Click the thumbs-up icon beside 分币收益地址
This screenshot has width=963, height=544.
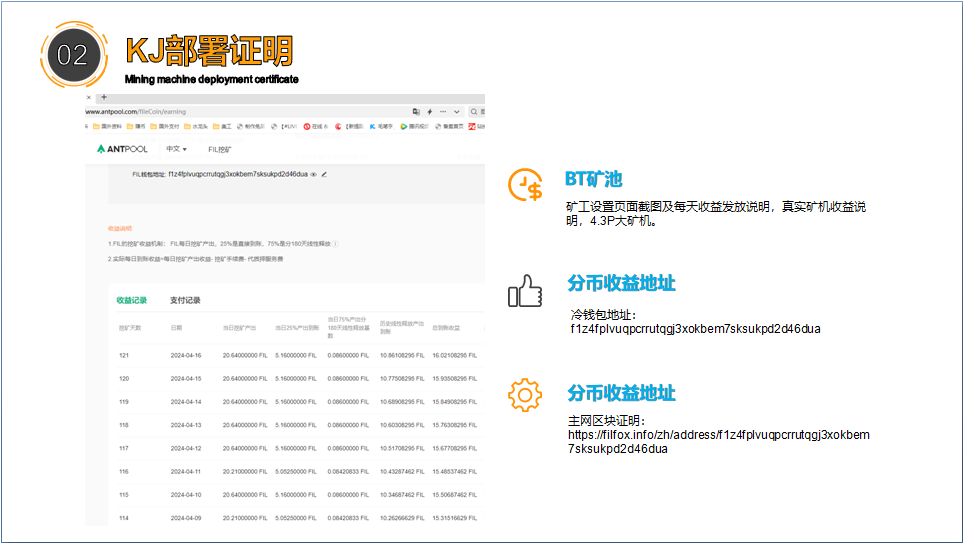pyautogui.click(x=525, y=291)
